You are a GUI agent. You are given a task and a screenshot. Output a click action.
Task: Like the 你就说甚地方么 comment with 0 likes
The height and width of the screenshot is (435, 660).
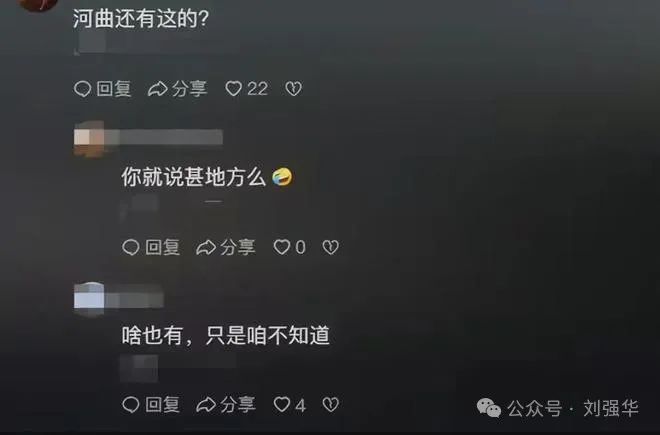282,247
